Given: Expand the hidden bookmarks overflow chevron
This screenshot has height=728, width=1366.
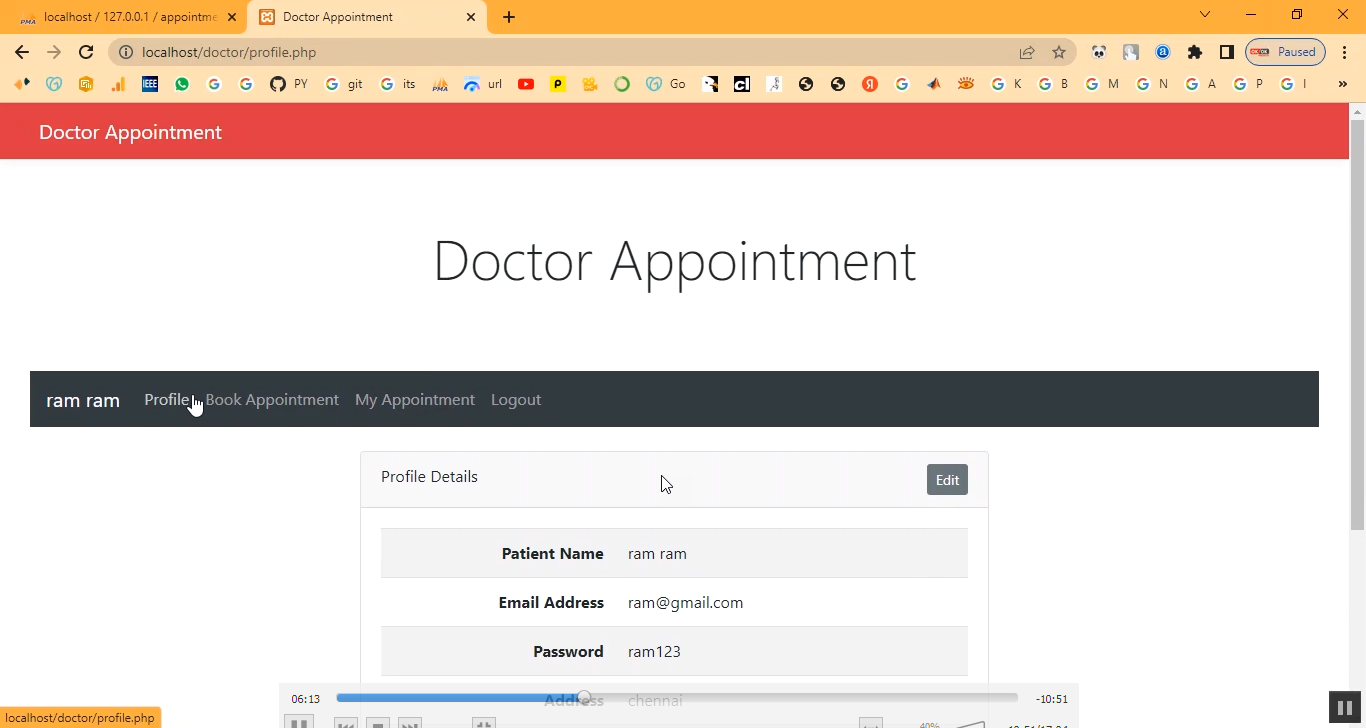Looking at the screenshot, I should [1342, 84].
